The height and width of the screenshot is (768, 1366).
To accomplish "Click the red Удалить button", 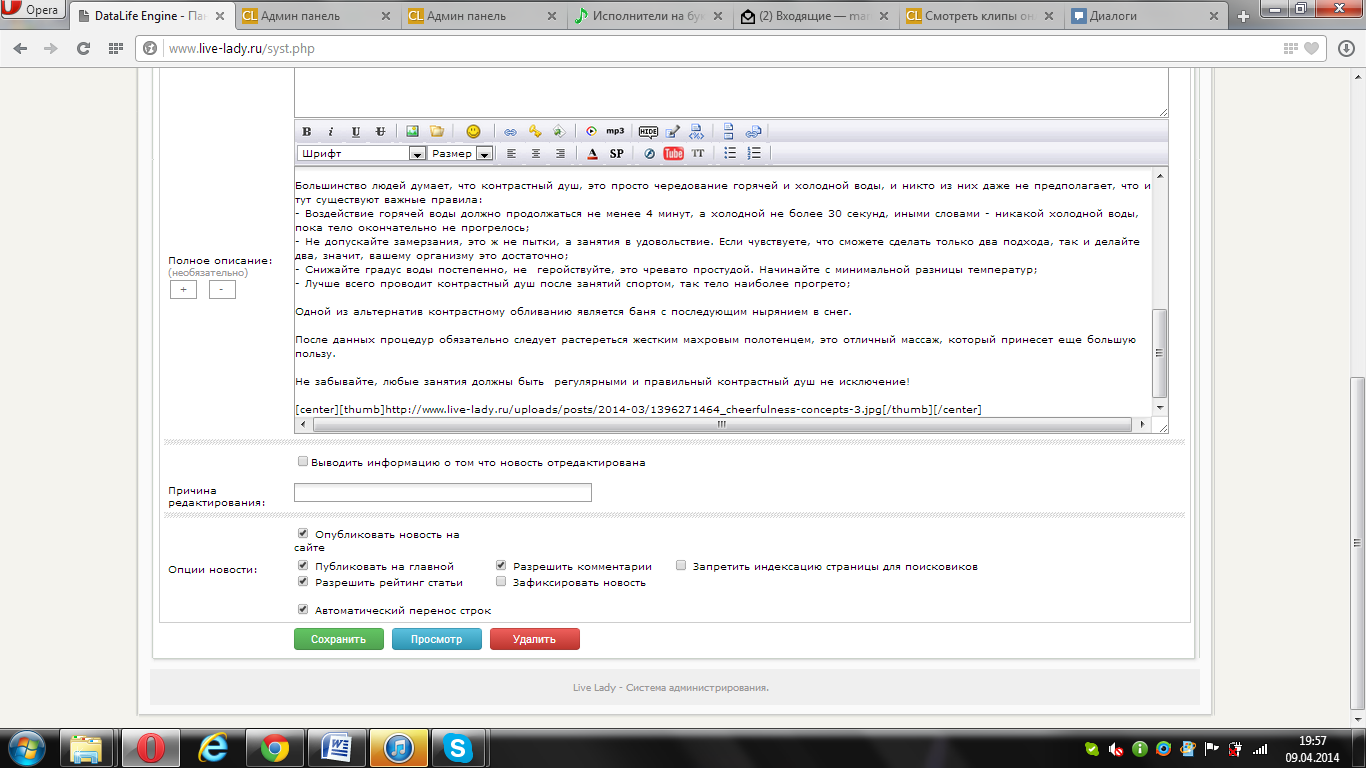I will tap(534, 639).
